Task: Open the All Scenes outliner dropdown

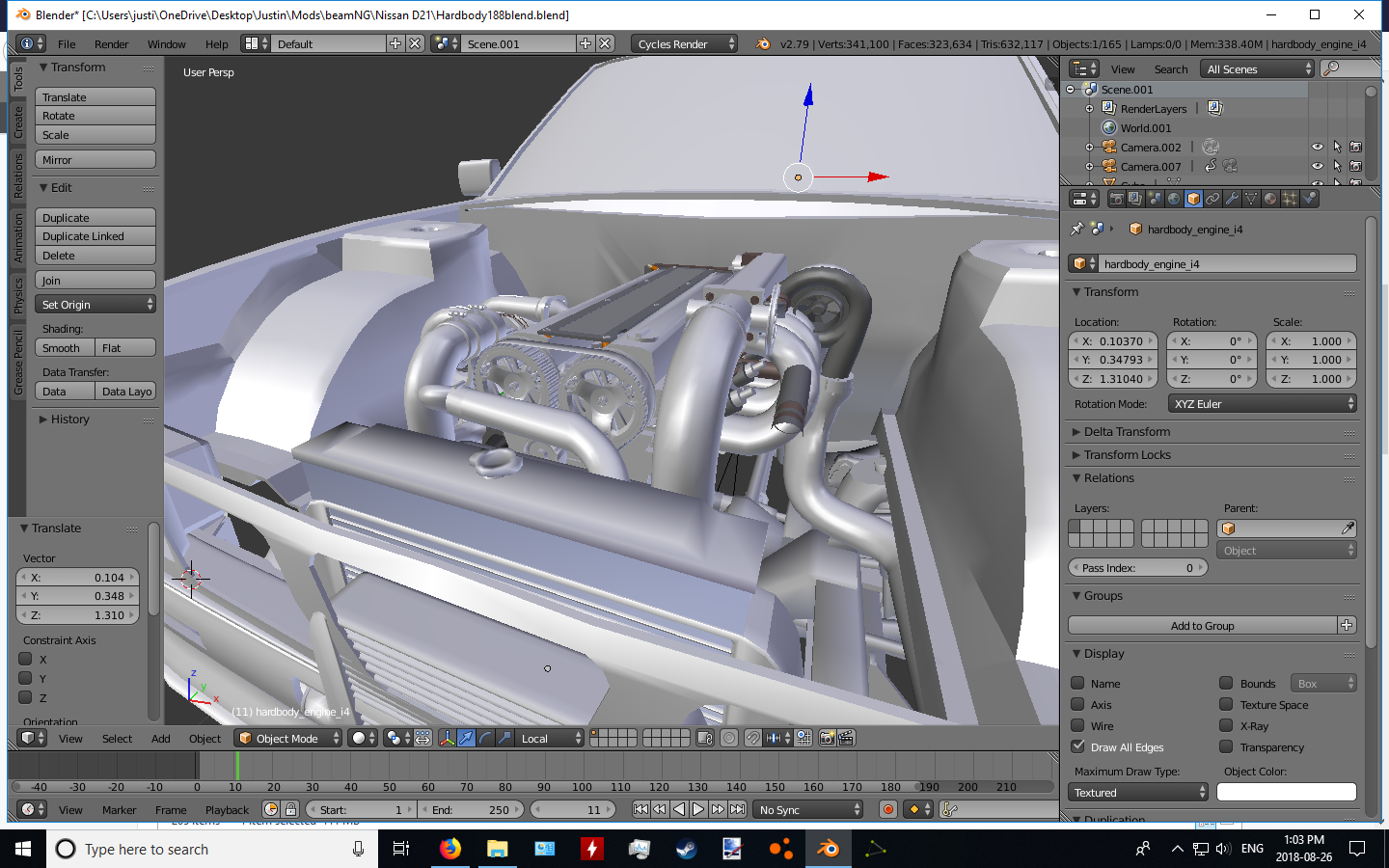Action: tap(1258, 68)
